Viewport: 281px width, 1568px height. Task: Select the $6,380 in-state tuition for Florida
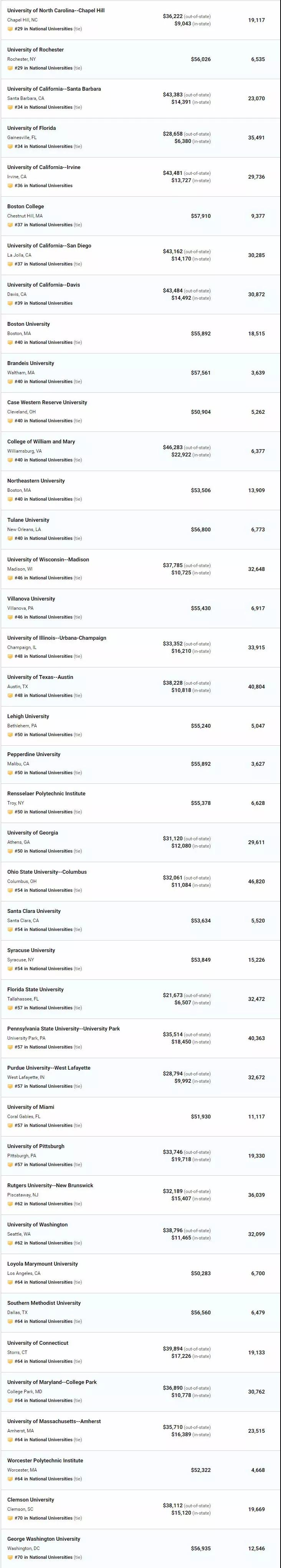point(182,141)
